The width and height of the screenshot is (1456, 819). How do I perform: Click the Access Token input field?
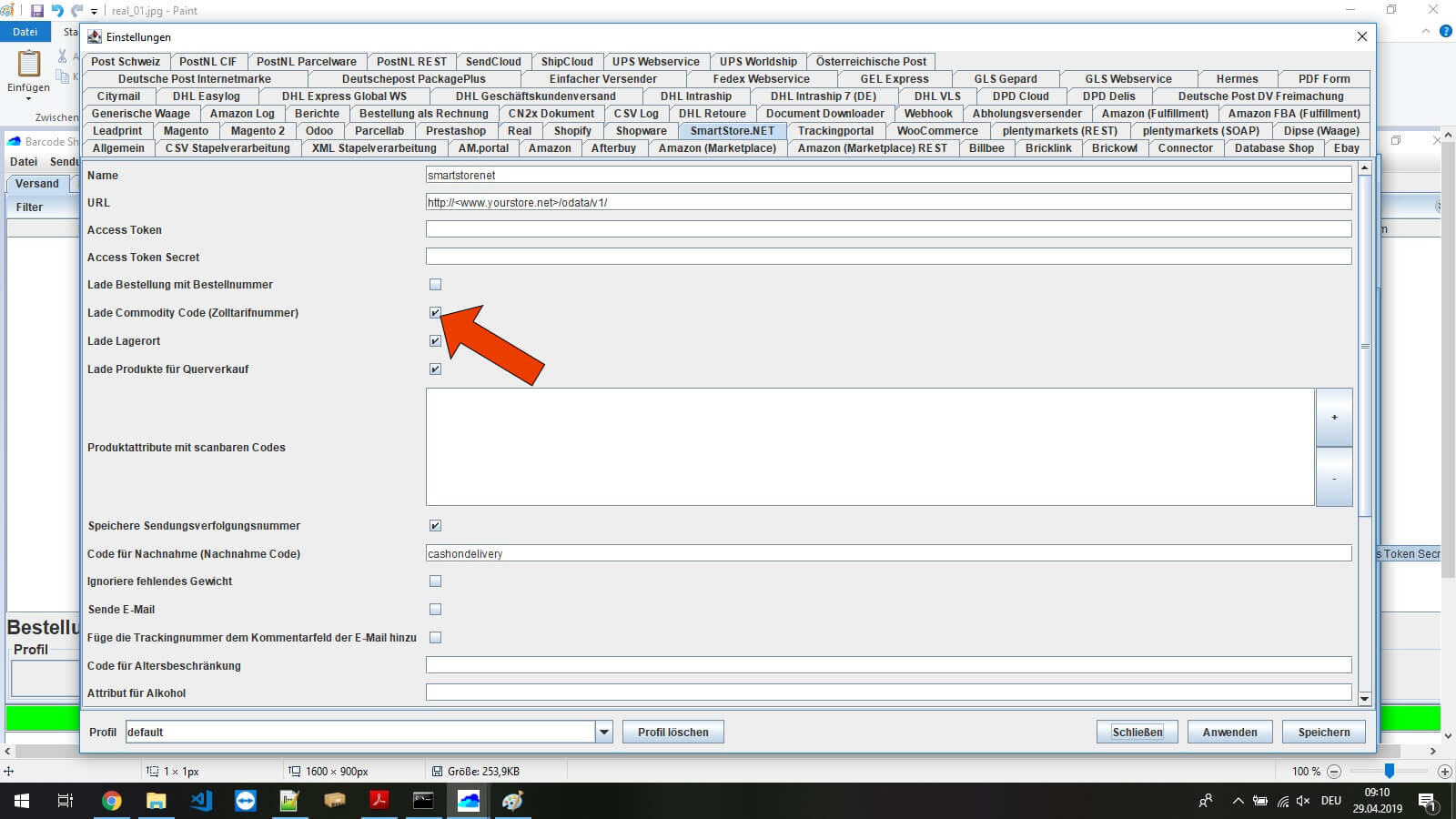tap(888, 229)
